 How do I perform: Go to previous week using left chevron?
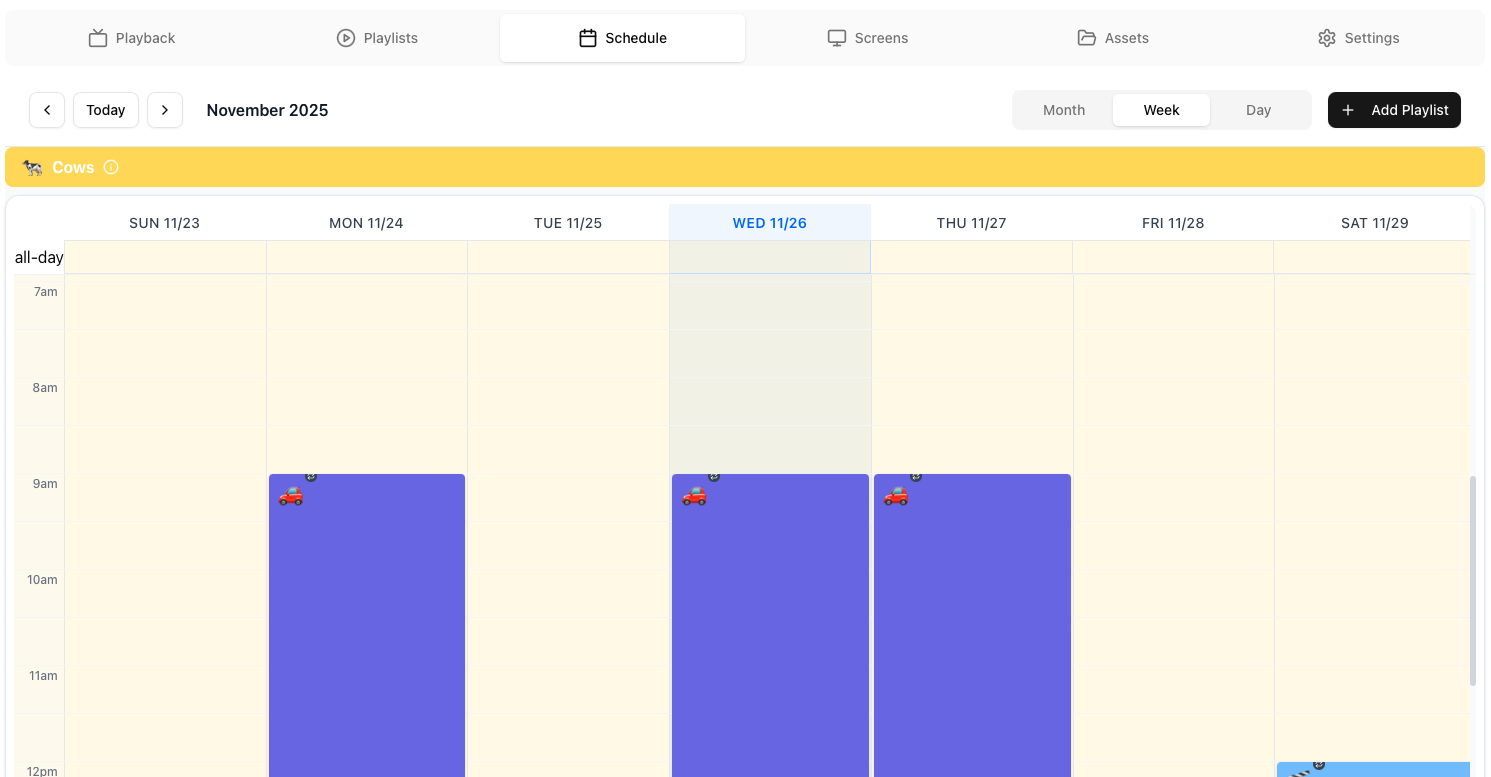tap(47, 110)
